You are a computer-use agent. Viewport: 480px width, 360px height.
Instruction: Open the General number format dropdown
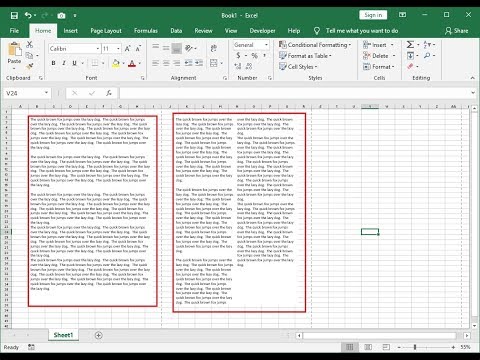[266, 45]
